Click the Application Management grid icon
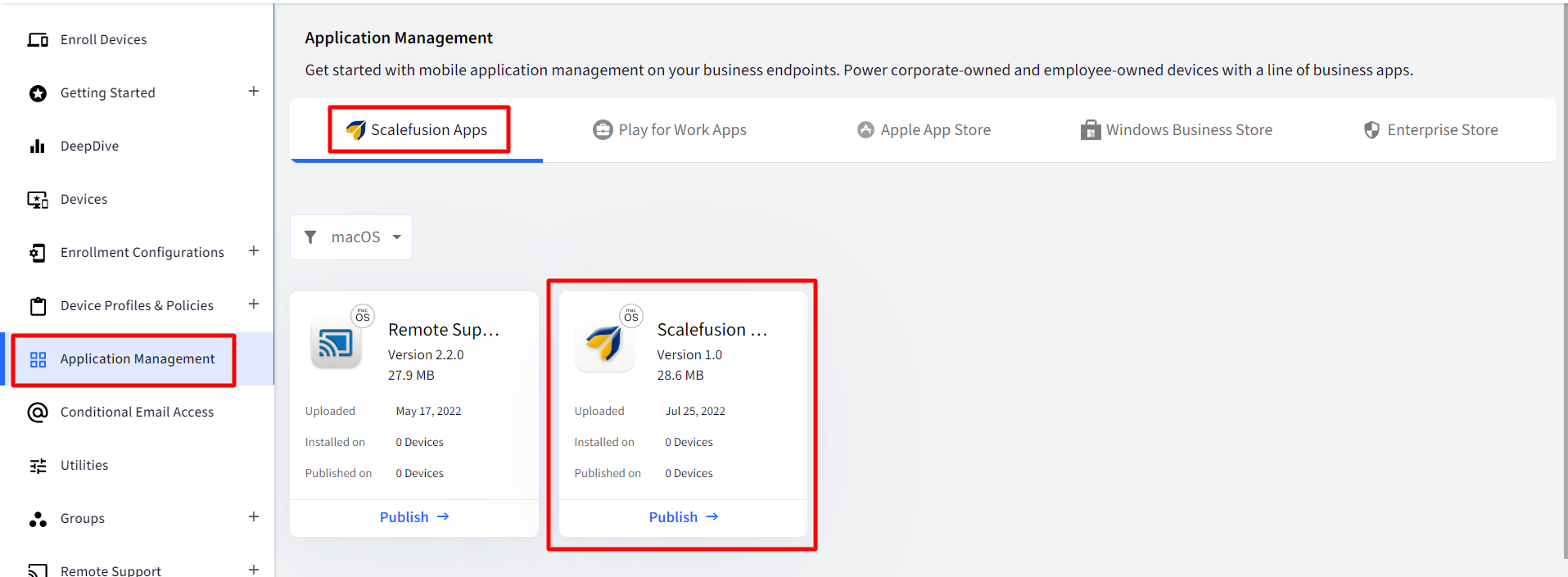The width and height of the screenshot is (1568, 577). pos(38,359)
